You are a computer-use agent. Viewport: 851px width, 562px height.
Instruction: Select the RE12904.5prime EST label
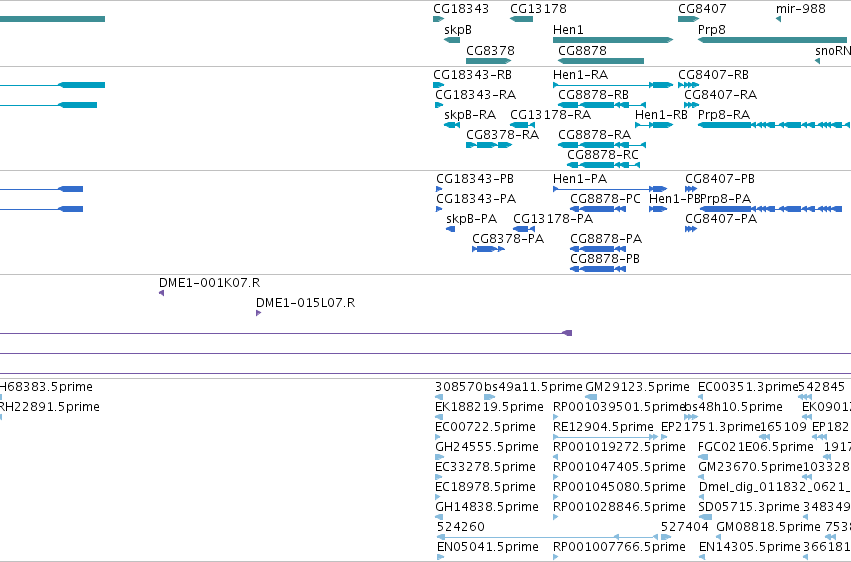(x=603, y=427)
